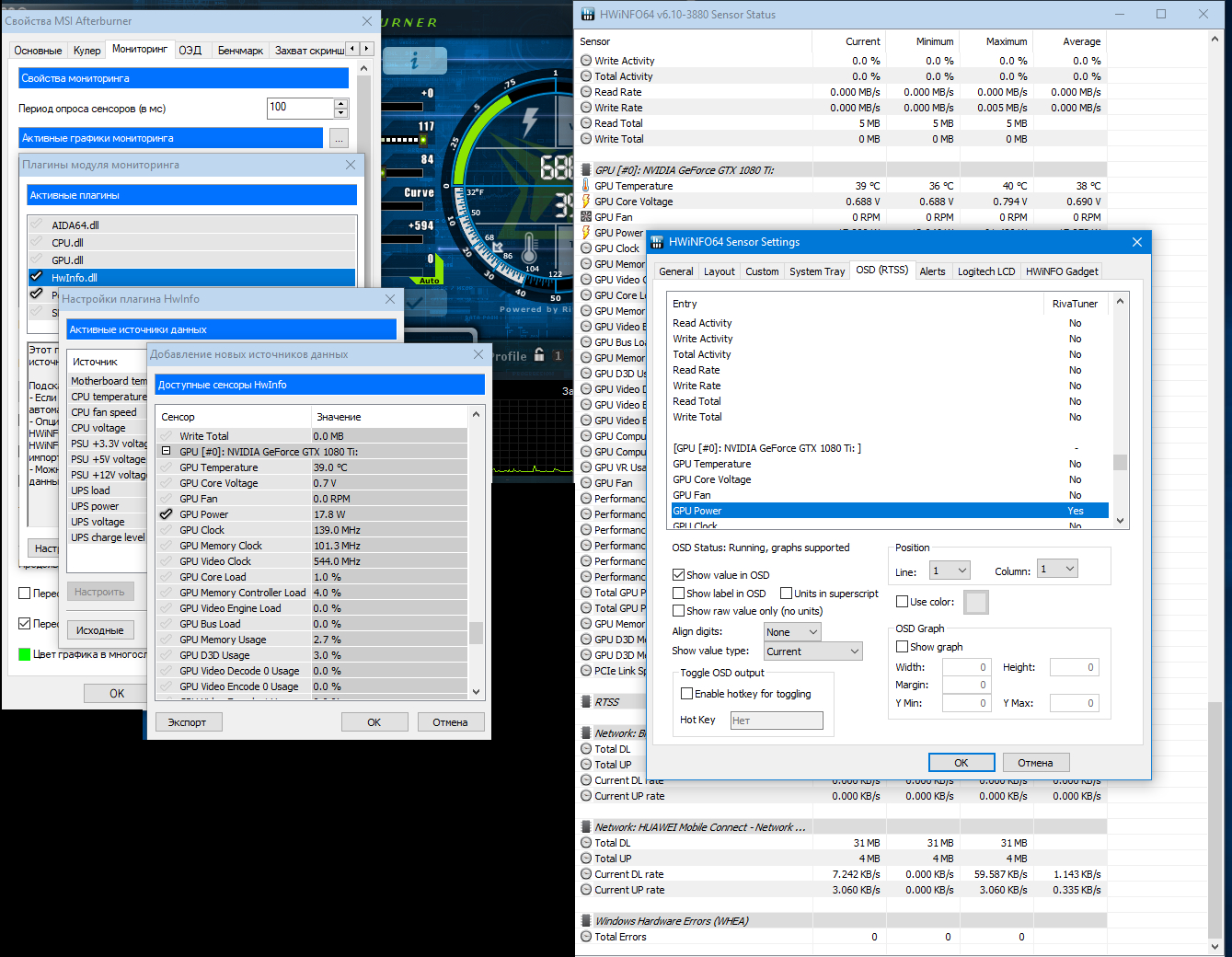The height and width of the screenshot is (957, 1232).
Task: Click the left tab-scroll arrow in Afterburner properties
Action: (x=354, y=49)
